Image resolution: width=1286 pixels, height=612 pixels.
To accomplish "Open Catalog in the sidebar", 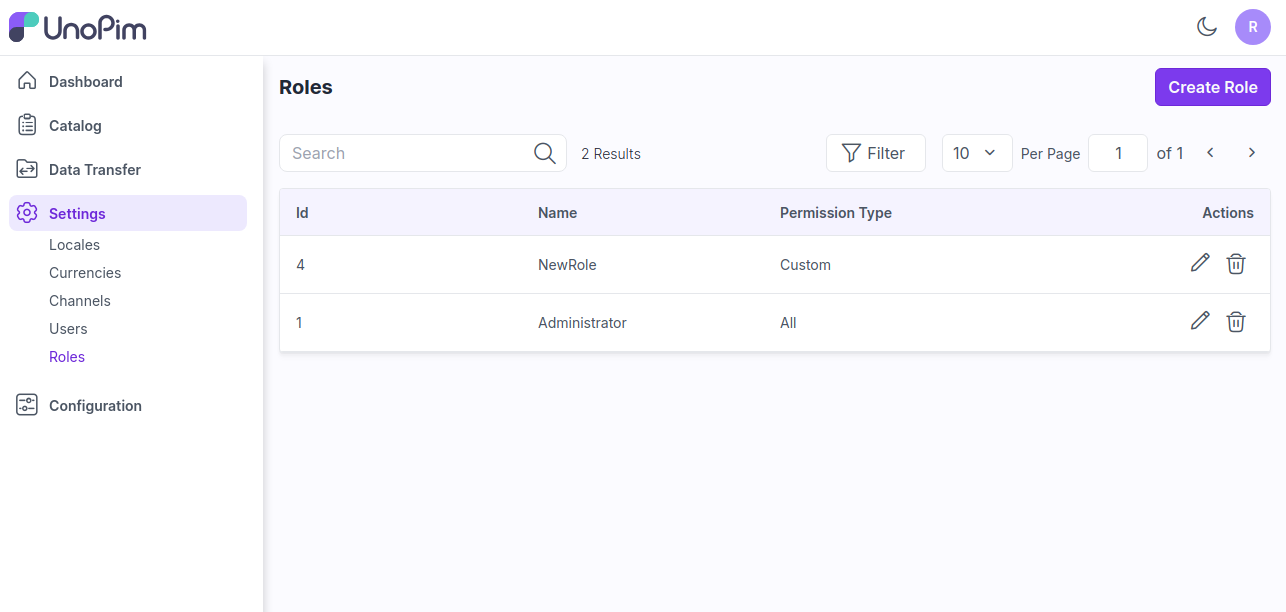I will pyautogui.click(x=75, y=126).
